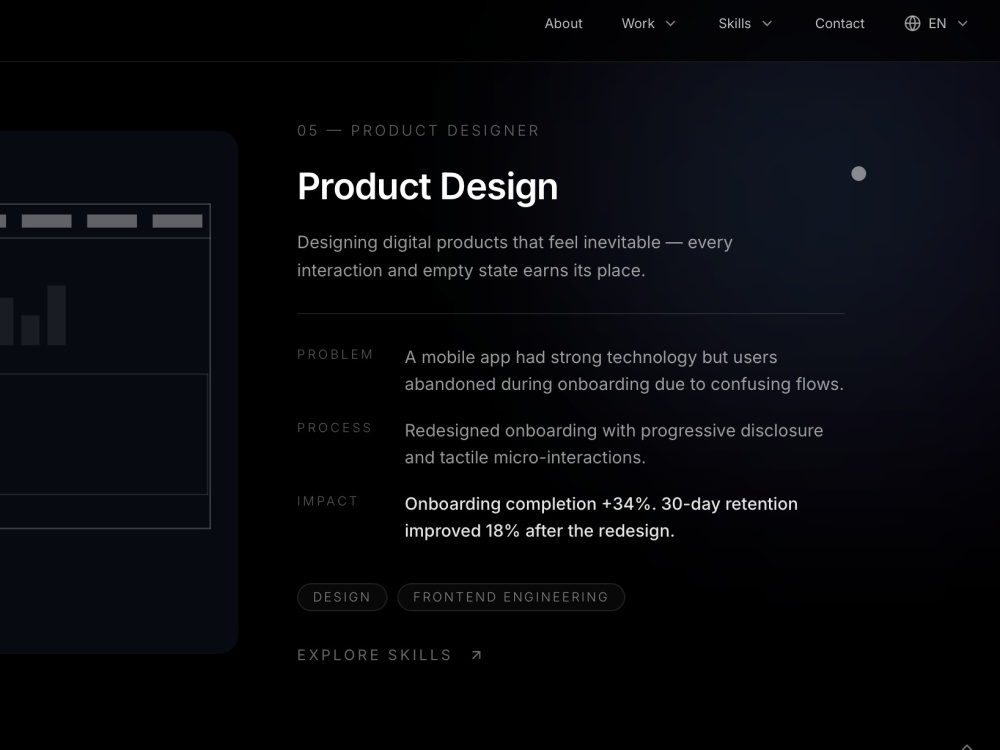The width and height of the screenshot is (1000, 750).
Task: Click the Explore Skills link
Action: 389,655
